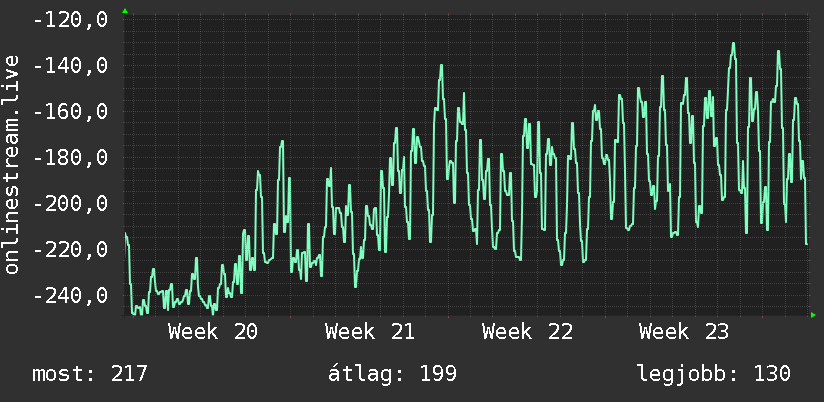Click the -240,0 y-axis label
This screenshot has height=402, width=824.
70,295
